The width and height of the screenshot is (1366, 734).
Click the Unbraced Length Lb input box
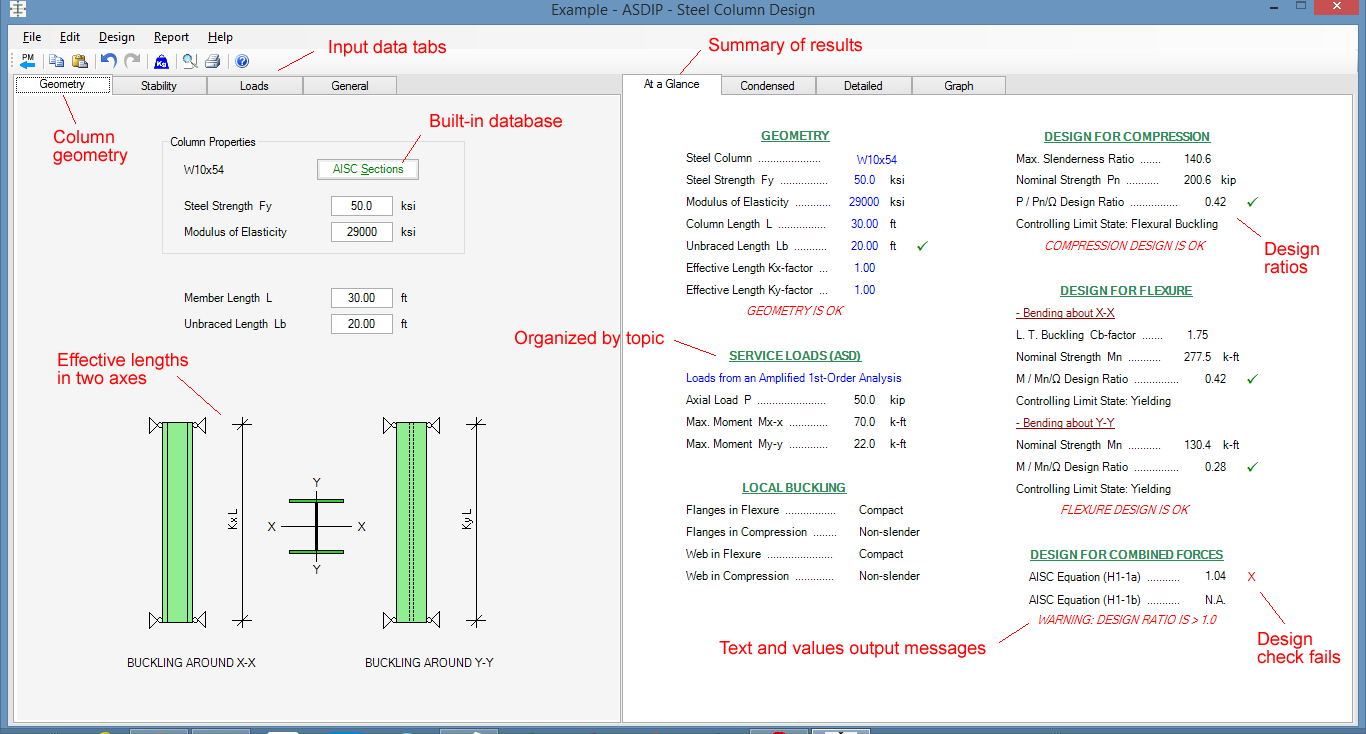(362, 324)
